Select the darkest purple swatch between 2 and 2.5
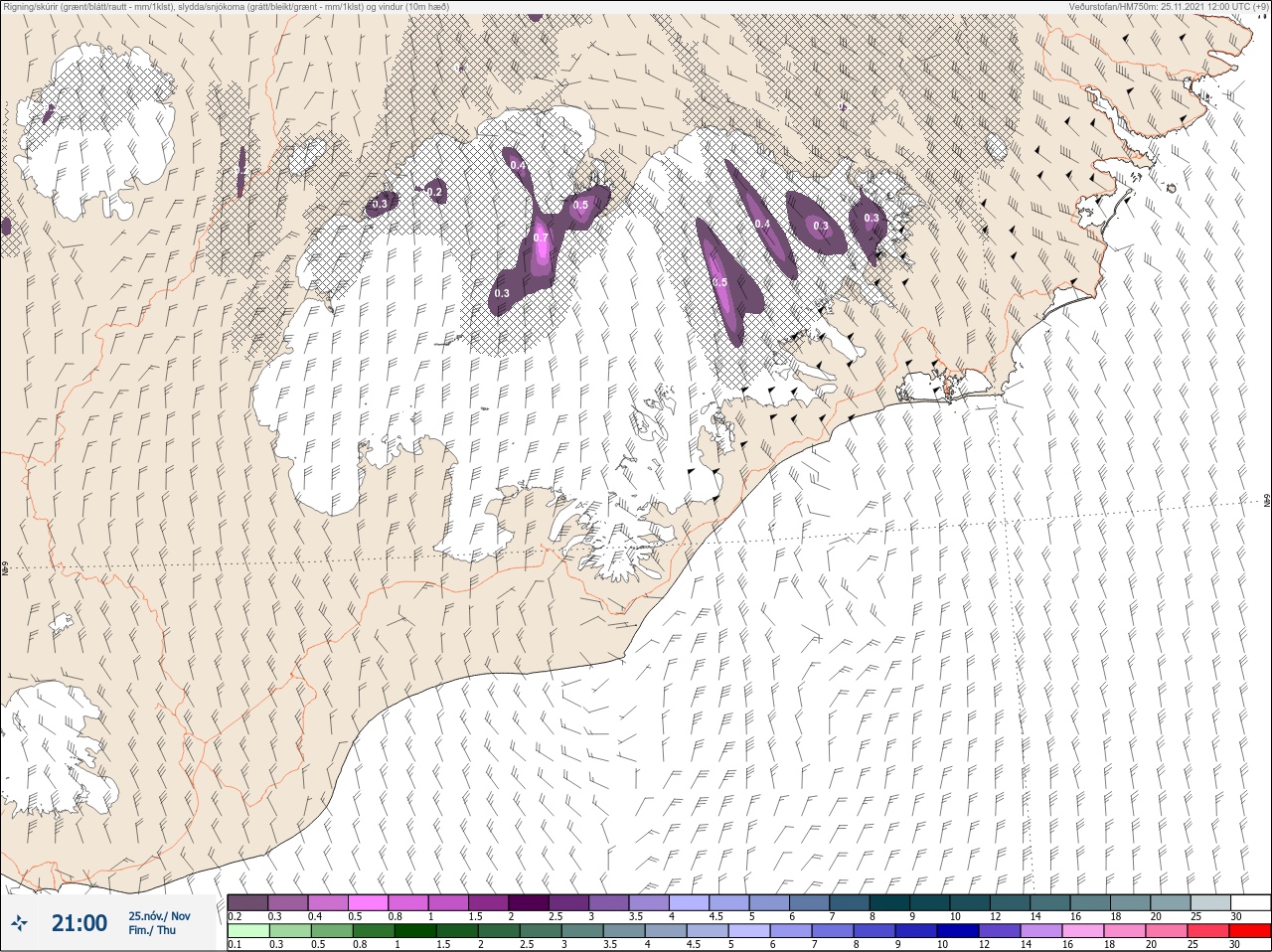The width and height of the screenshot is (1272, 952). [530, 902]
